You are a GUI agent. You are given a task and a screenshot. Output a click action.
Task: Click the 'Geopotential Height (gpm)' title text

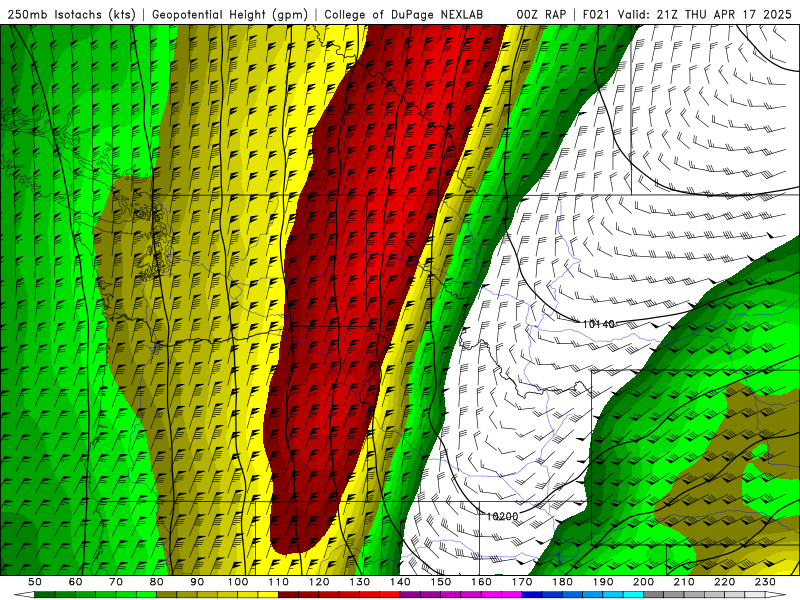pos(230,14)
